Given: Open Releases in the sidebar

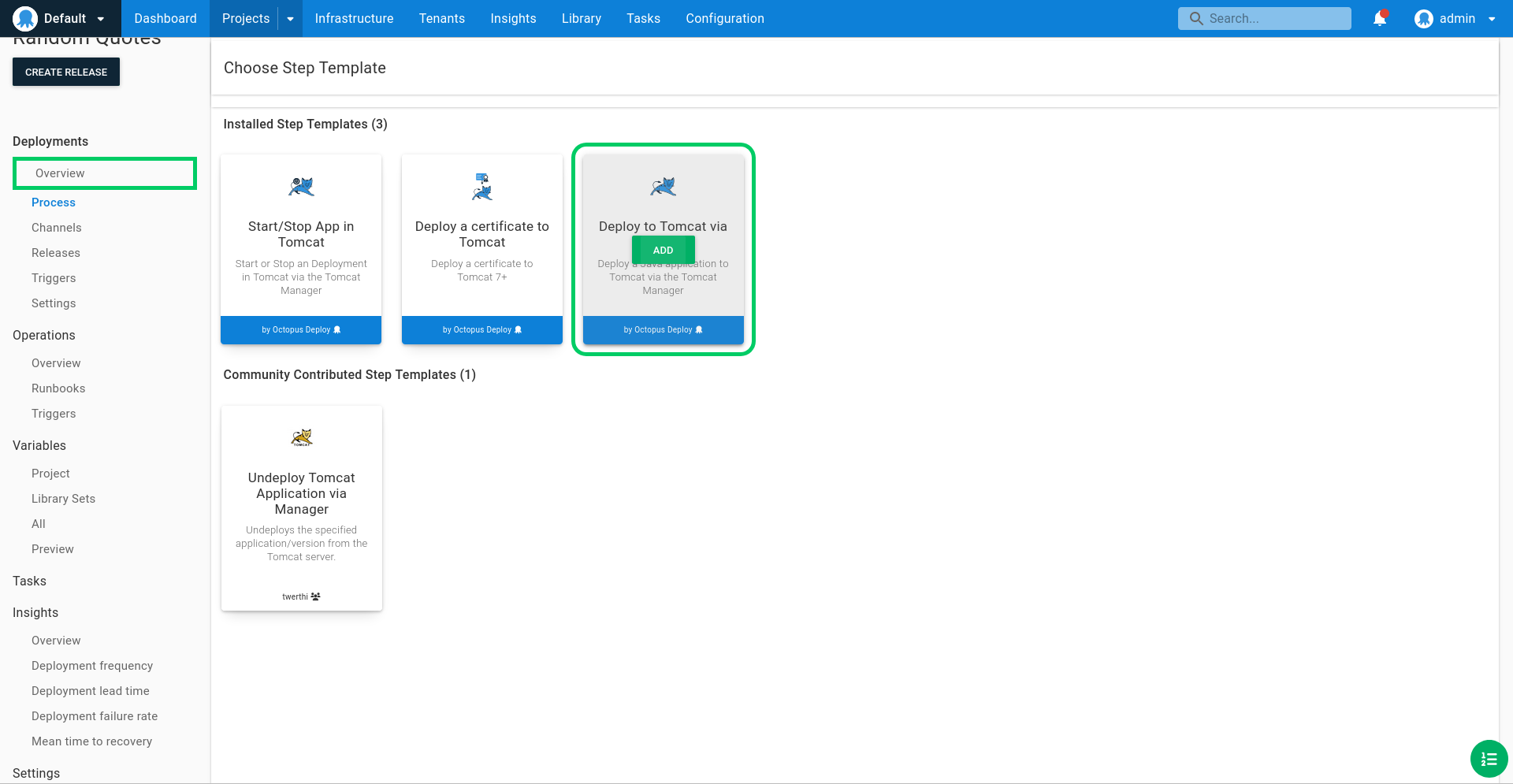Looking at the screenshot, I should pos(56,253).
